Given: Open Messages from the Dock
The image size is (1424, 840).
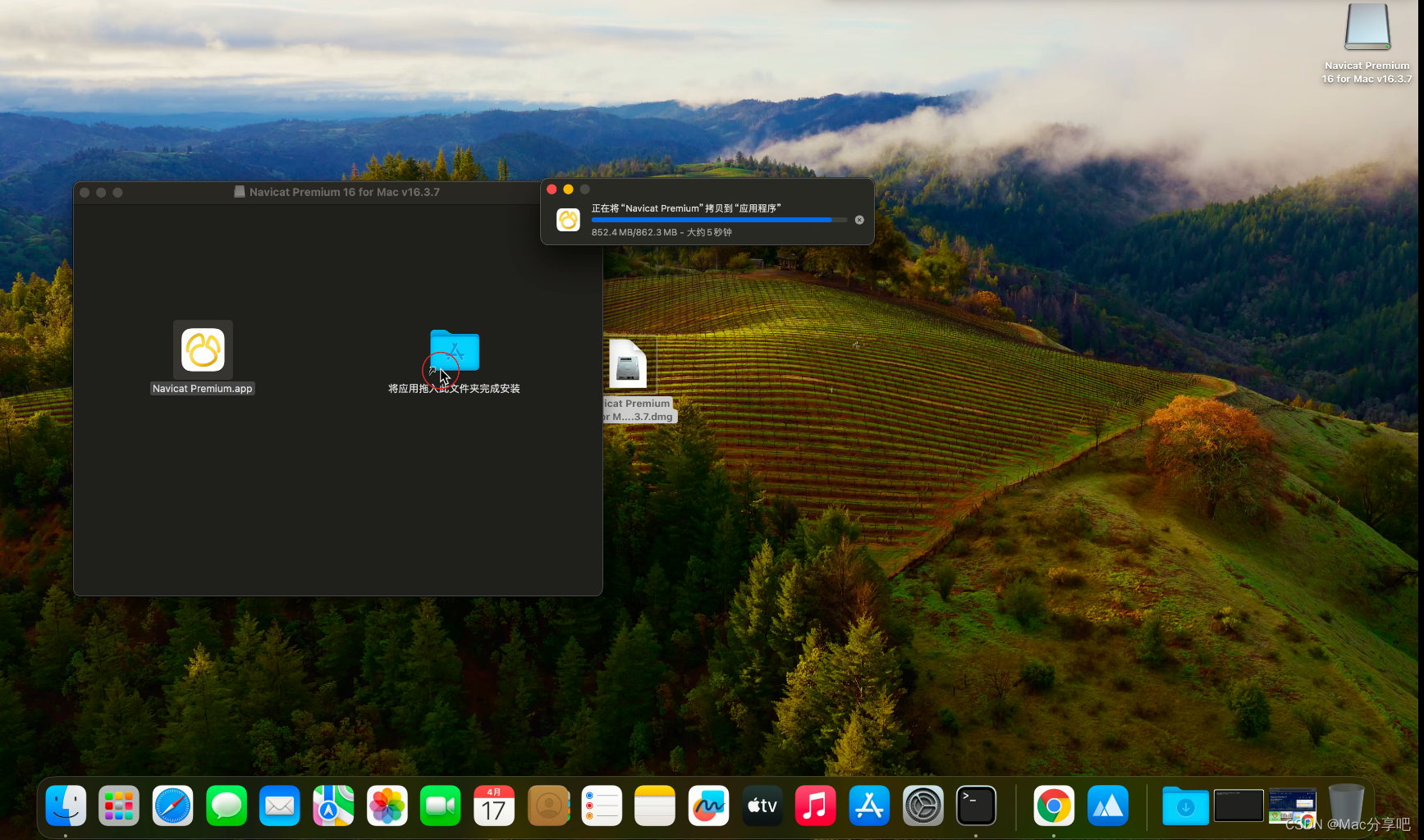Looking at the screenshot, I should tap(227, 806).
